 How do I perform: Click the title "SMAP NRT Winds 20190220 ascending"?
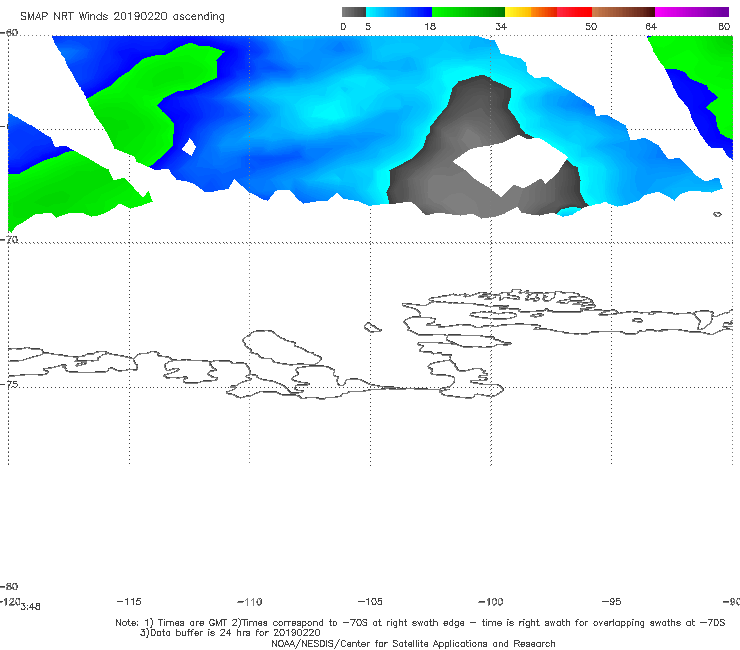point(122,17)
